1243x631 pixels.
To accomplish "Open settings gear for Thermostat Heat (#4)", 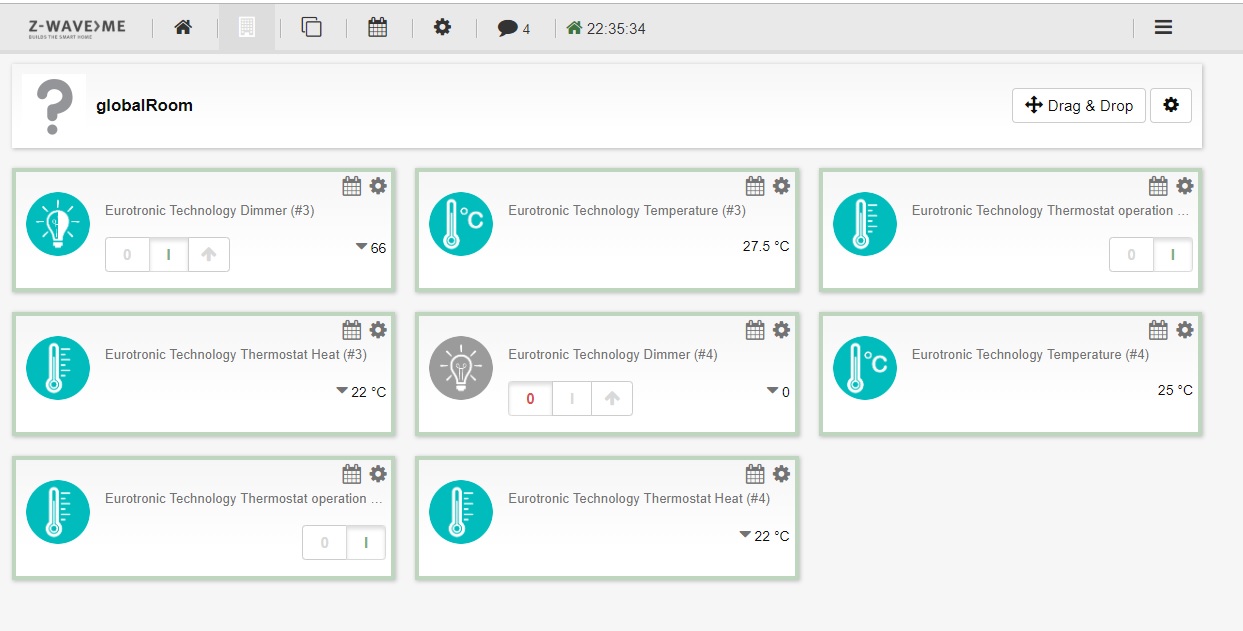I will [x=781, y=474].
